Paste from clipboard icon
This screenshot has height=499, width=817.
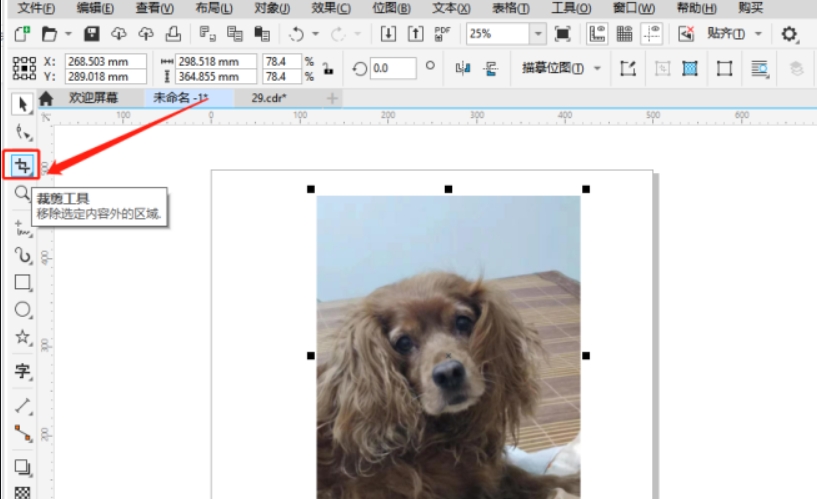(262, 34)
